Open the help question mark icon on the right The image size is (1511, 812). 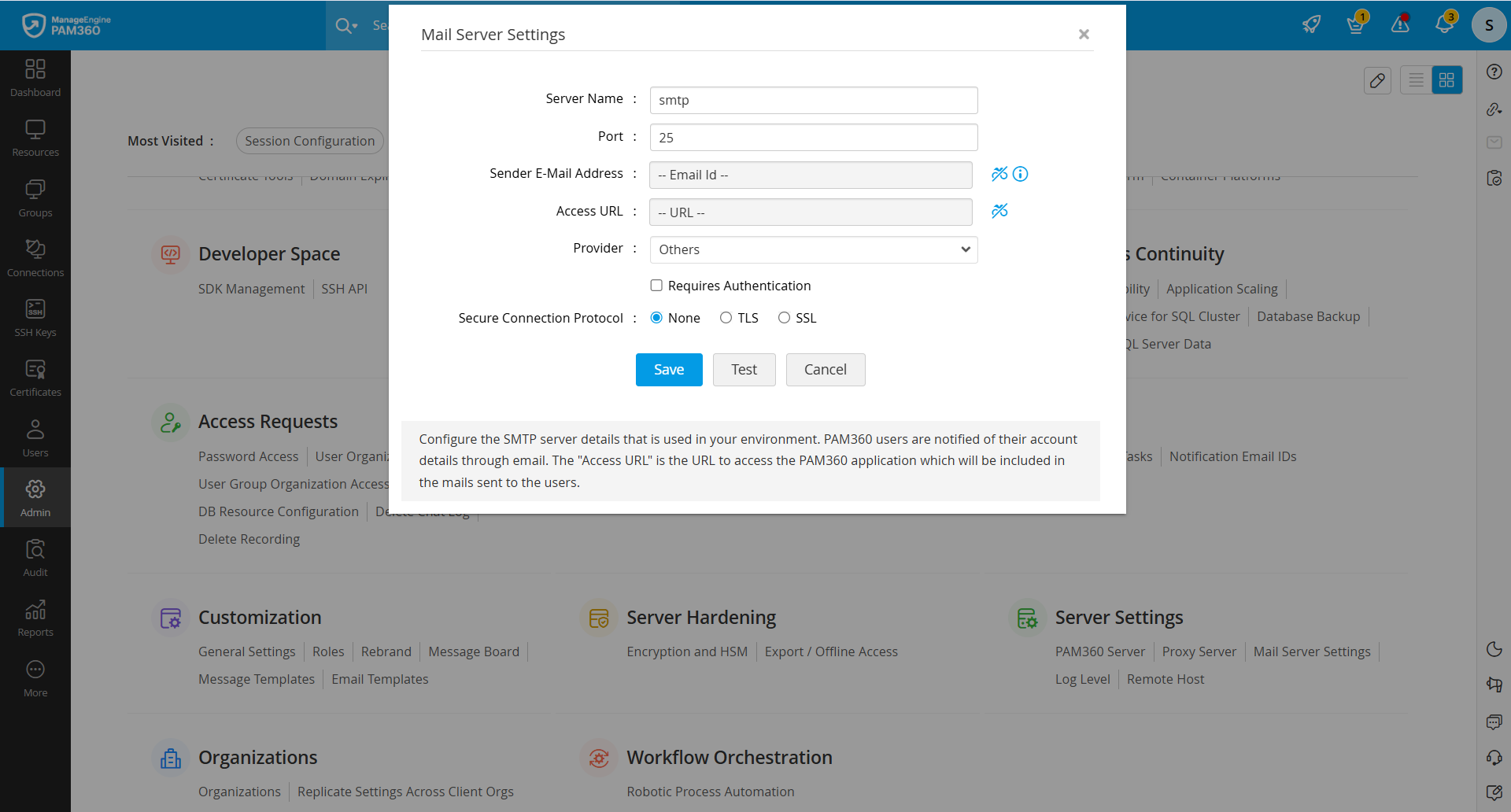[1494, 71]
